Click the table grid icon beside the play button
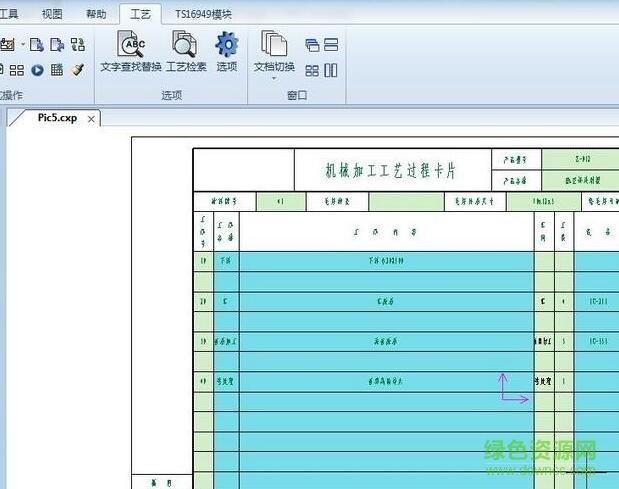619x489 pixels. point(57,70)
